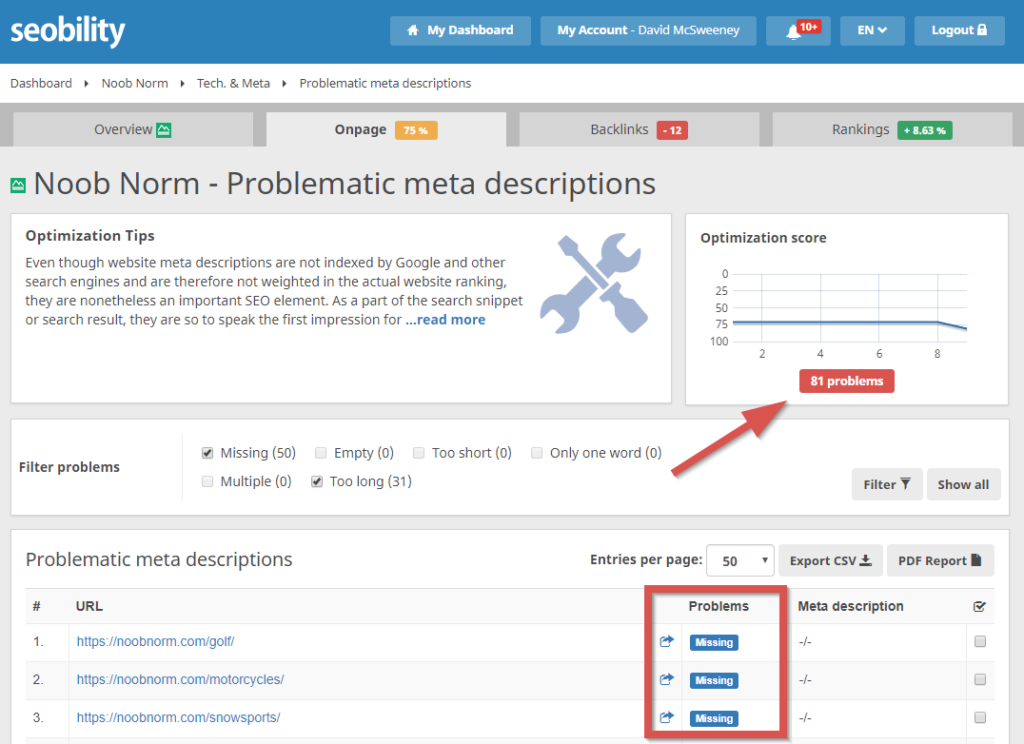Switch to the Onpage tab
Viewport: 1024px width, 744px height.
click(x=386, y=129)
